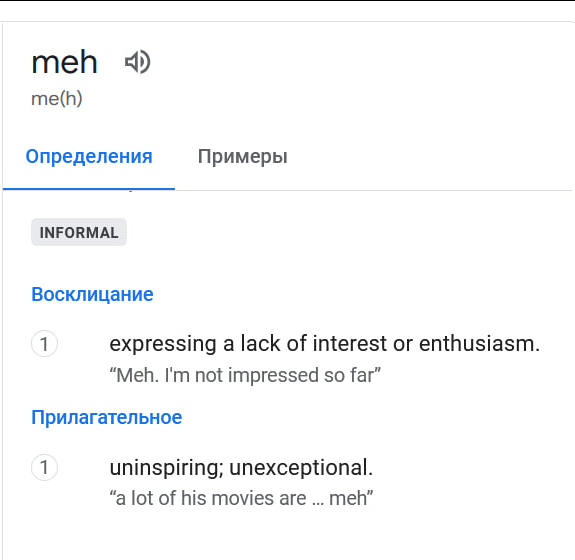Open the Определения tab
Screen dimensions: 575x560
[x=89, y=157]
